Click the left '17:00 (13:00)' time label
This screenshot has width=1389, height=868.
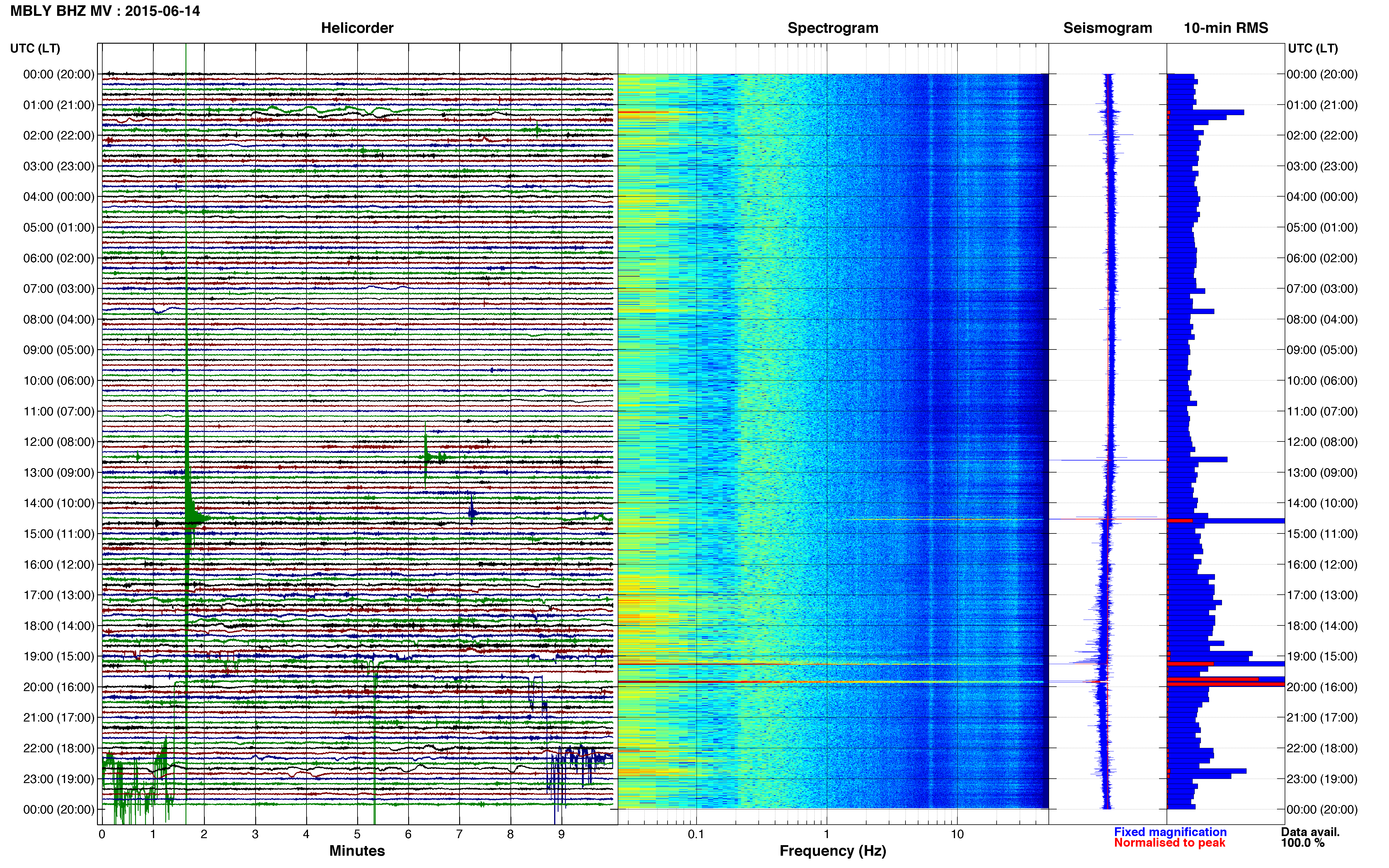click(x=59, y=595)
